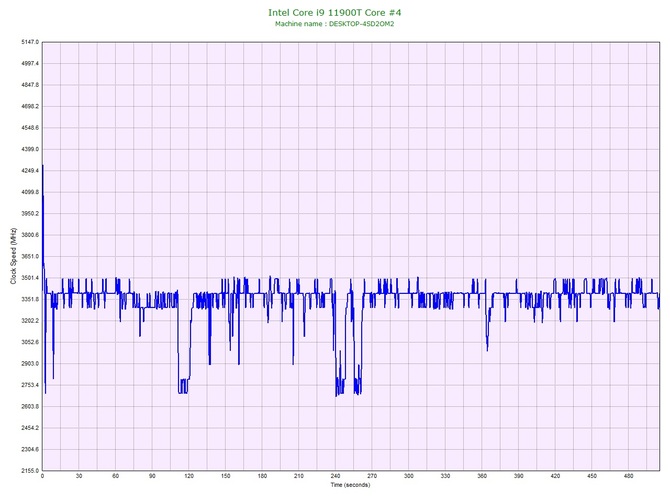Viewport: 670px width, 502px height.
Task: Select the 3052.6 y-axis tick label
Action: click(x=30, y=342)
